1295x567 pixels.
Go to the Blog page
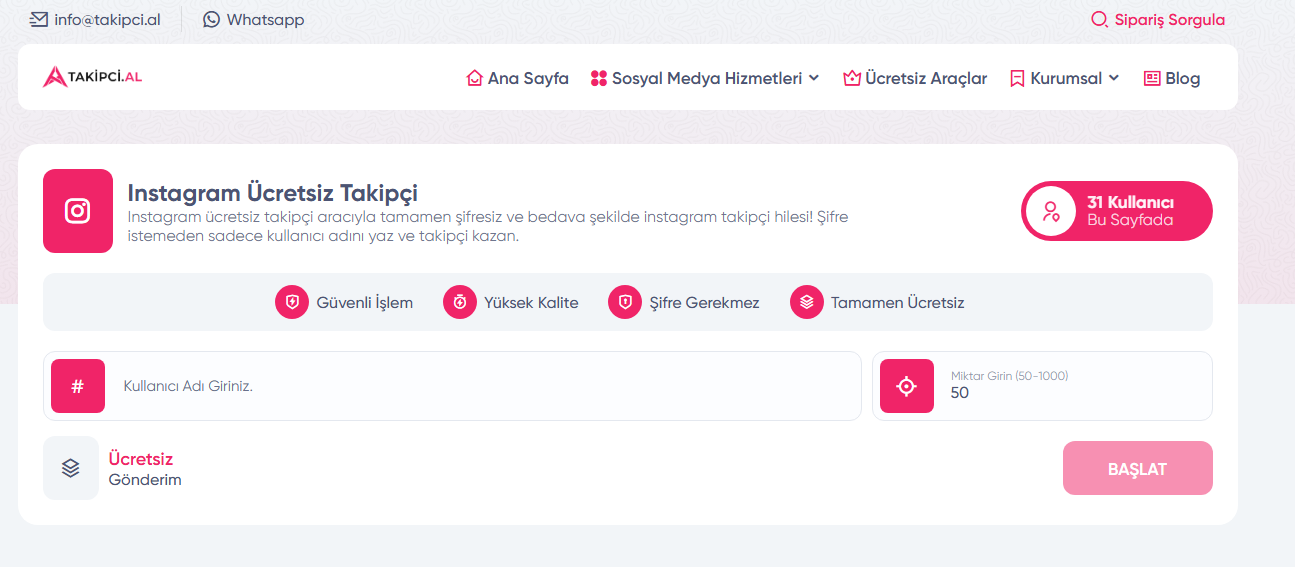tap(1171, 78)
